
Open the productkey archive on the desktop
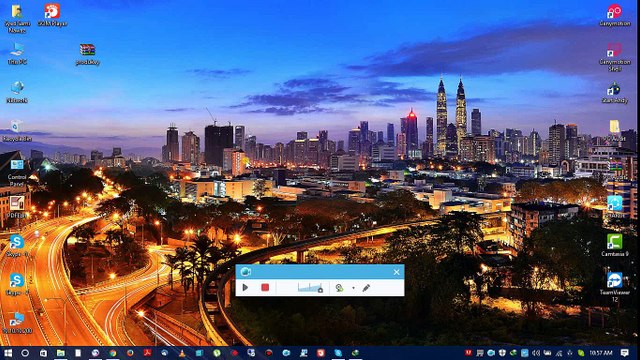[87, 55]
